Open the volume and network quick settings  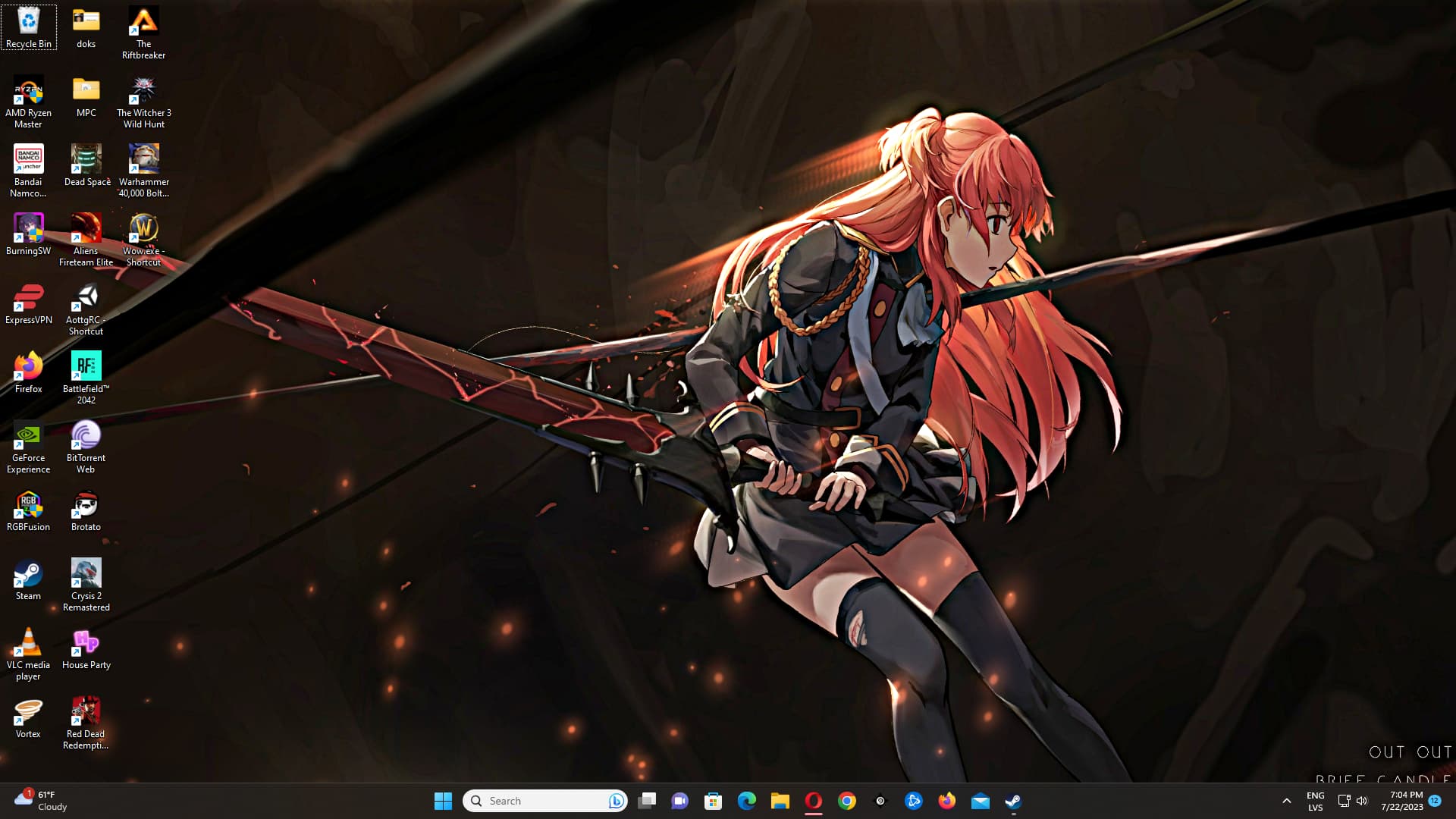1352,801
